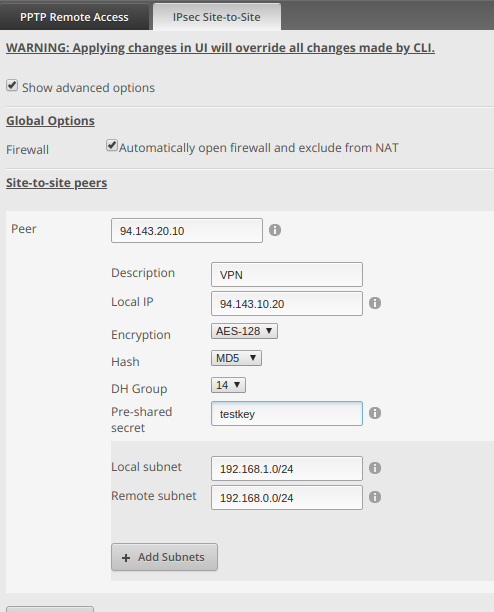Click the info icon next to Local subnet

coord(375,468)
